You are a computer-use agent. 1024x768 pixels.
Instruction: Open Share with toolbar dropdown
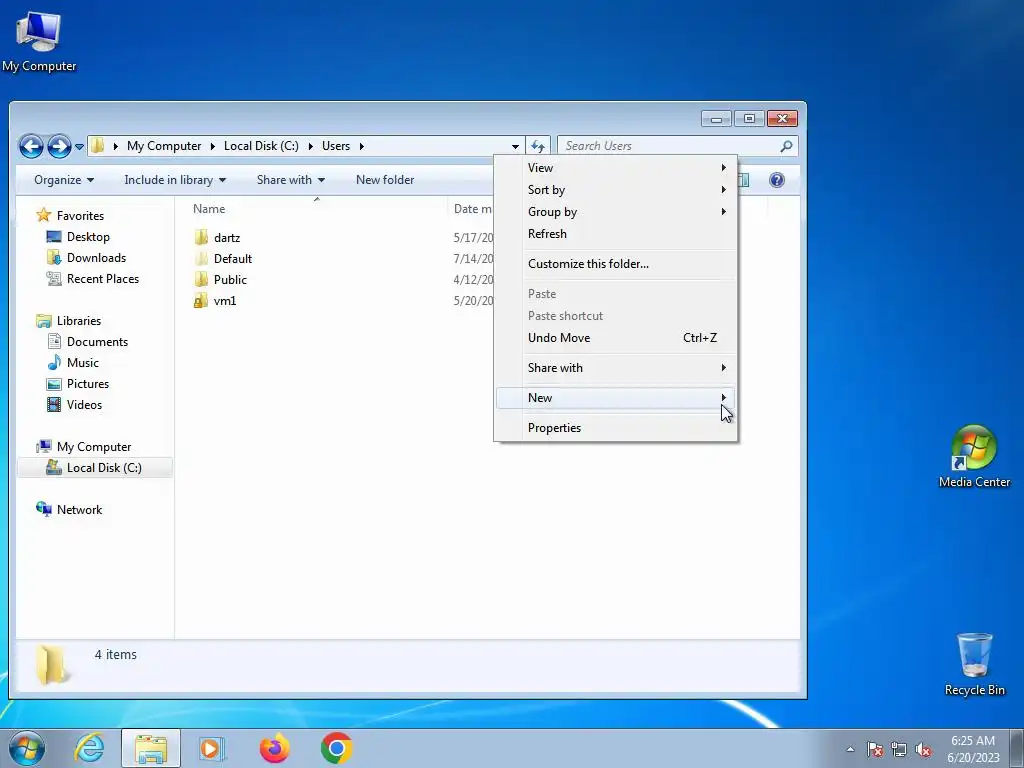[x=291, y=180]
